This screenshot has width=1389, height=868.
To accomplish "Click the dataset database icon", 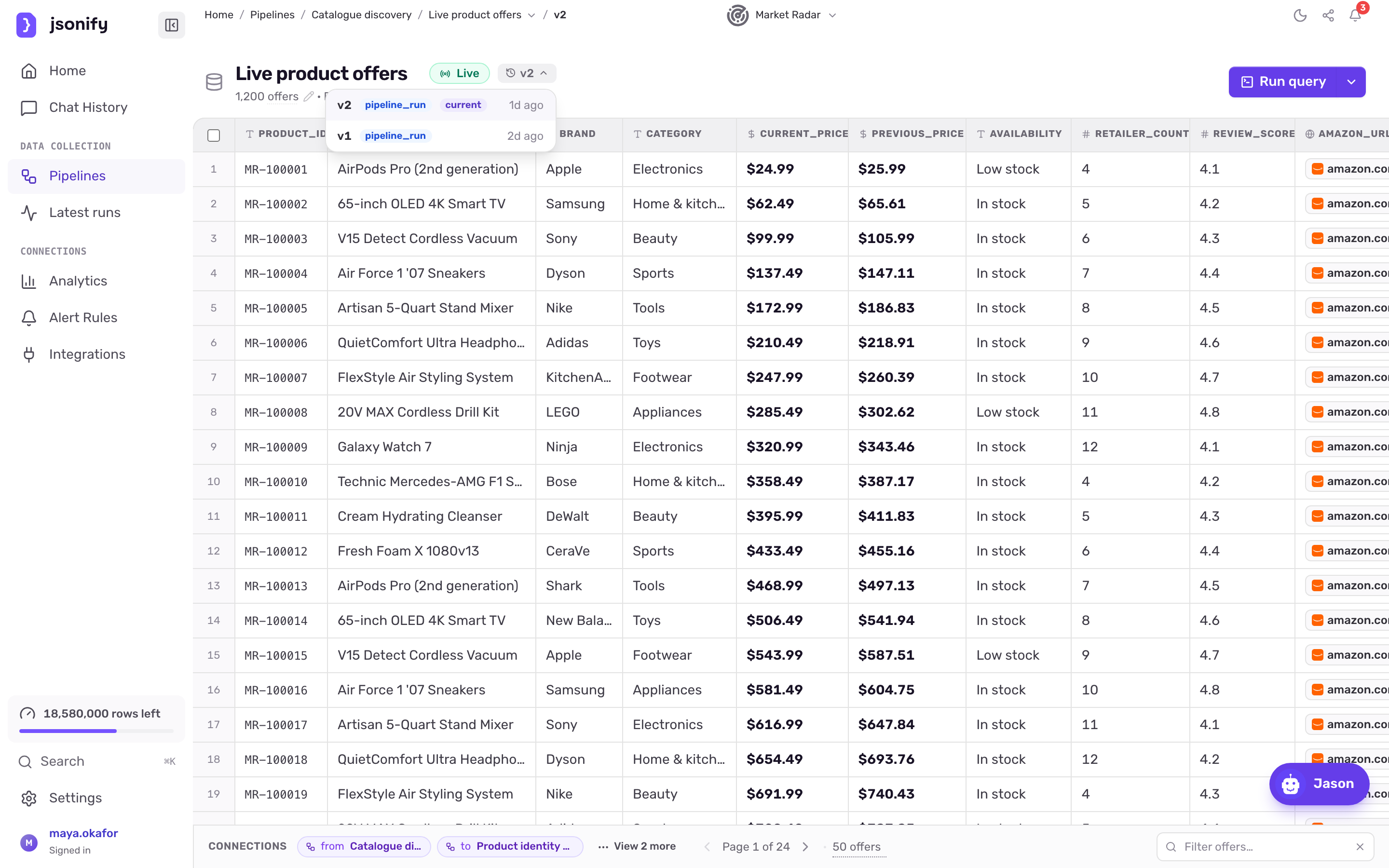I will point(214,81).
